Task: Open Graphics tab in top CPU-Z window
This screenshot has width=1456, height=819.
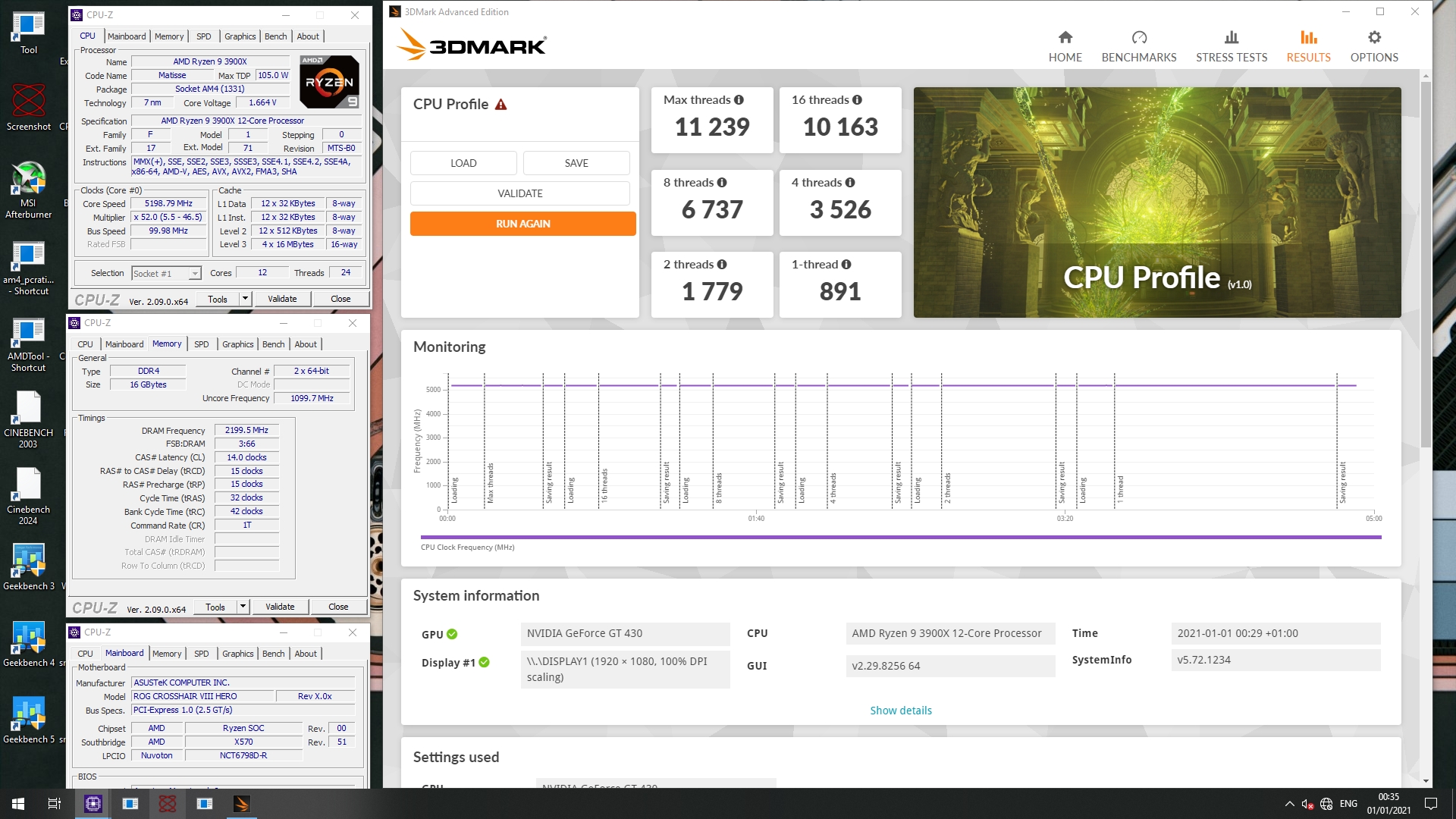Action: [x=240, y=36]
